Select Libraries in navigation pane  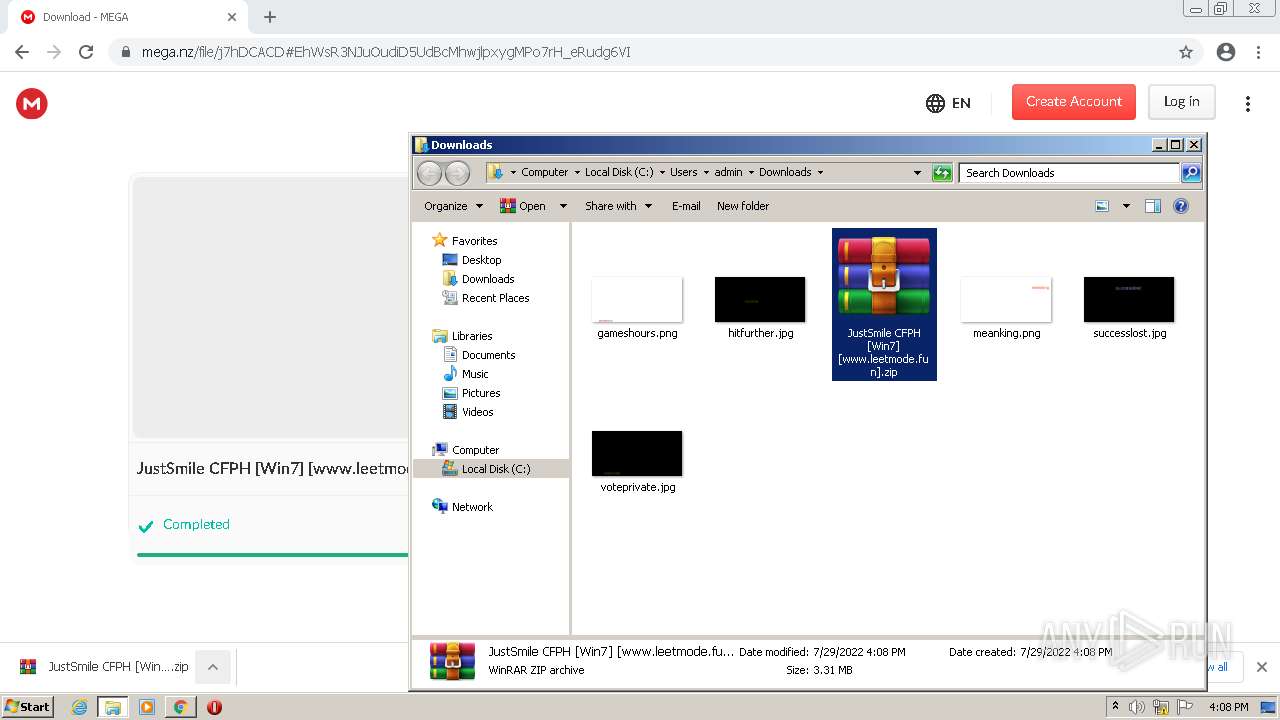[462, 336]
